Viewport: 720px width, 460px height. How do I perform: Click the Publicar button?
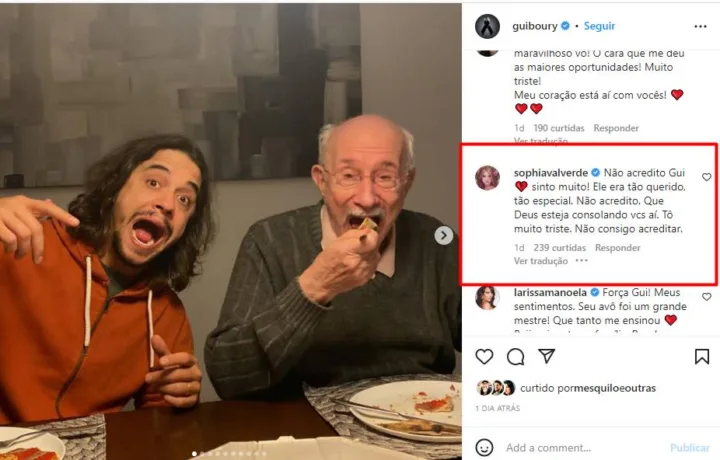tap(689, 448)
